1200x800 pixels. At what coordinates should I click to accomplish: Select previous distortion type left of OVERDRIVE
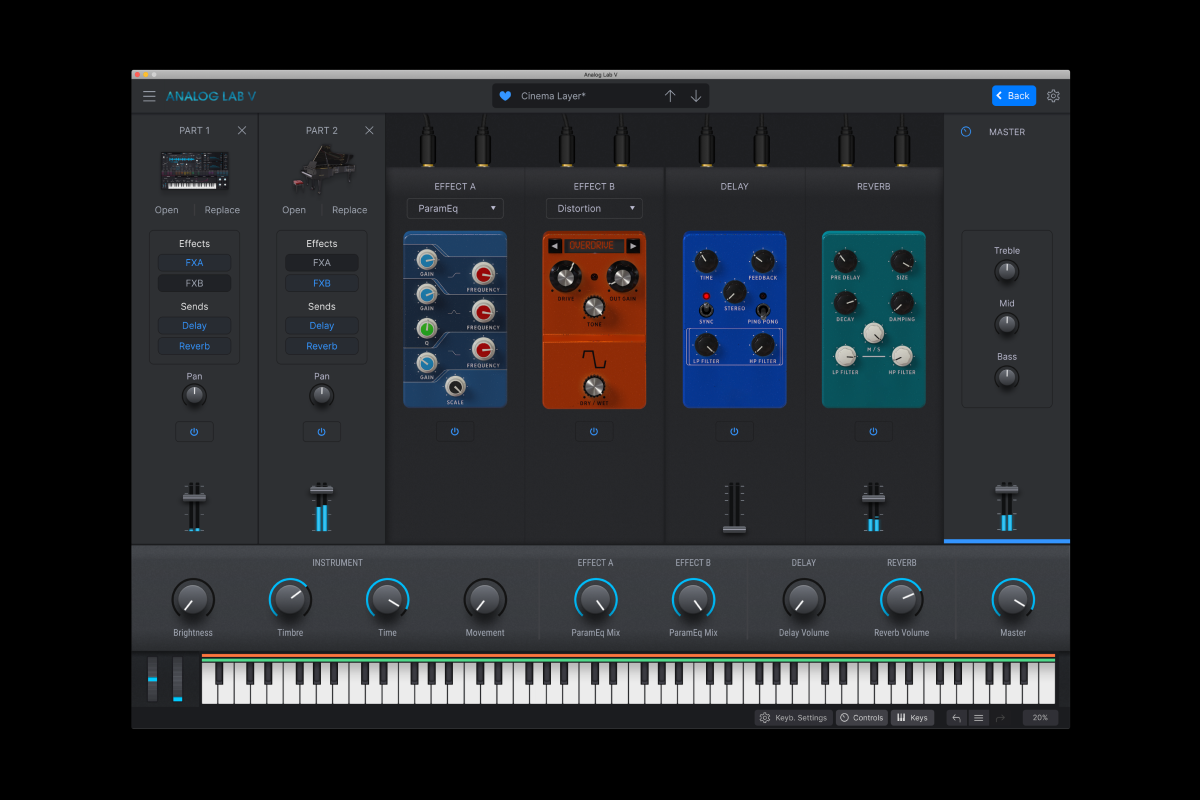[x=555, y=246]
